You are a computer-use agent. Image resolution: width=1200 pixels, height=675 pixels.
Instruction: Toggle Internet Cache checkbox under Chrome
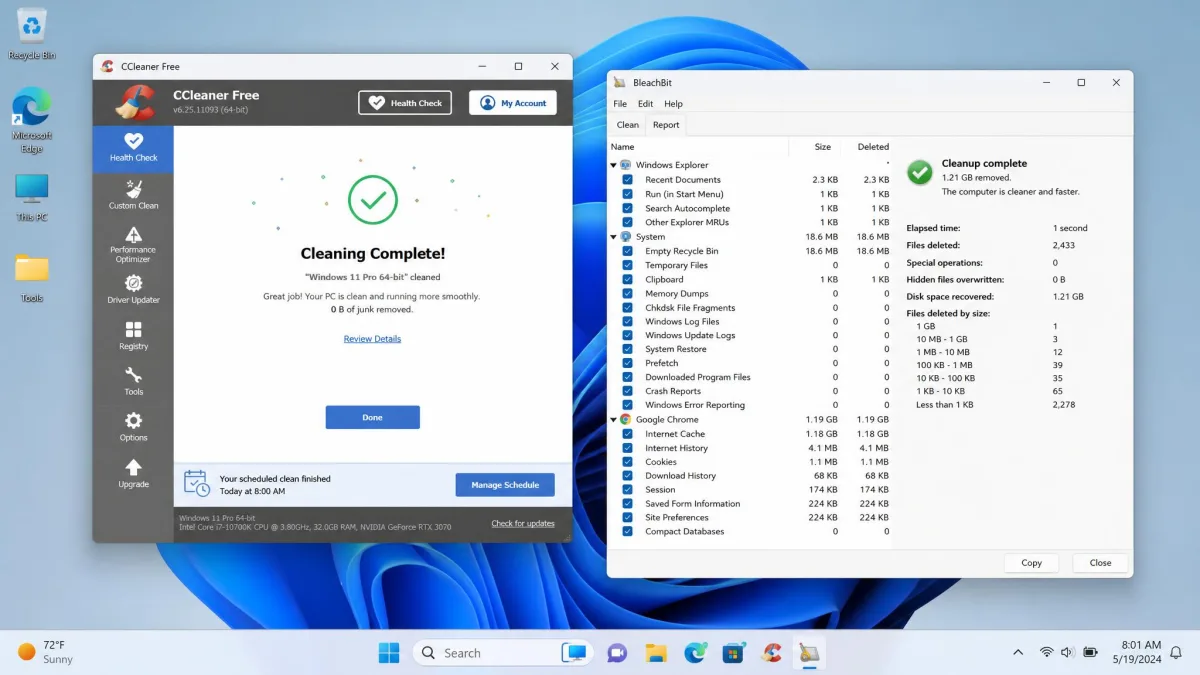click(628, 434)
